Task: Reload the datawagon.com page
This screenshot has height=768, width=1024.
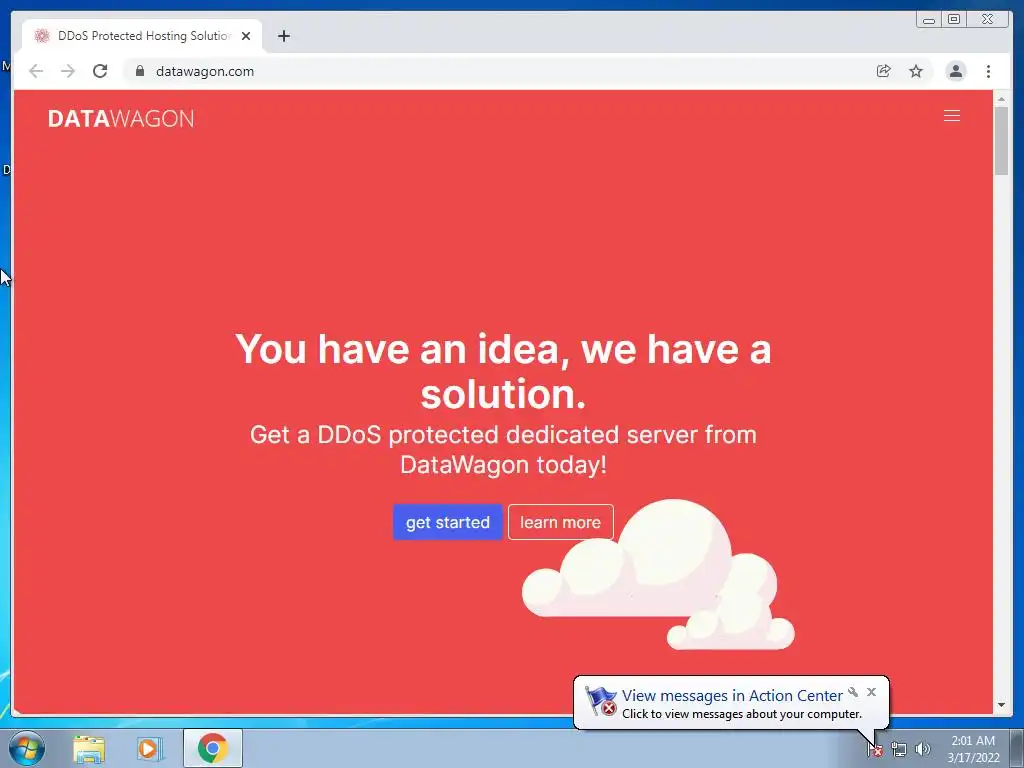Action: coord(100,71)
